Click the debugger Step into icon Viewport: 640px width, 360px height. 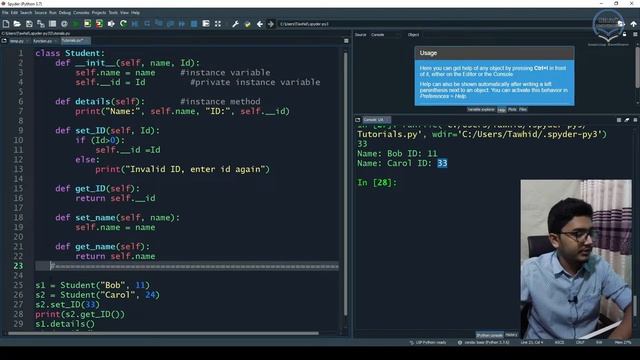point(159,24)
